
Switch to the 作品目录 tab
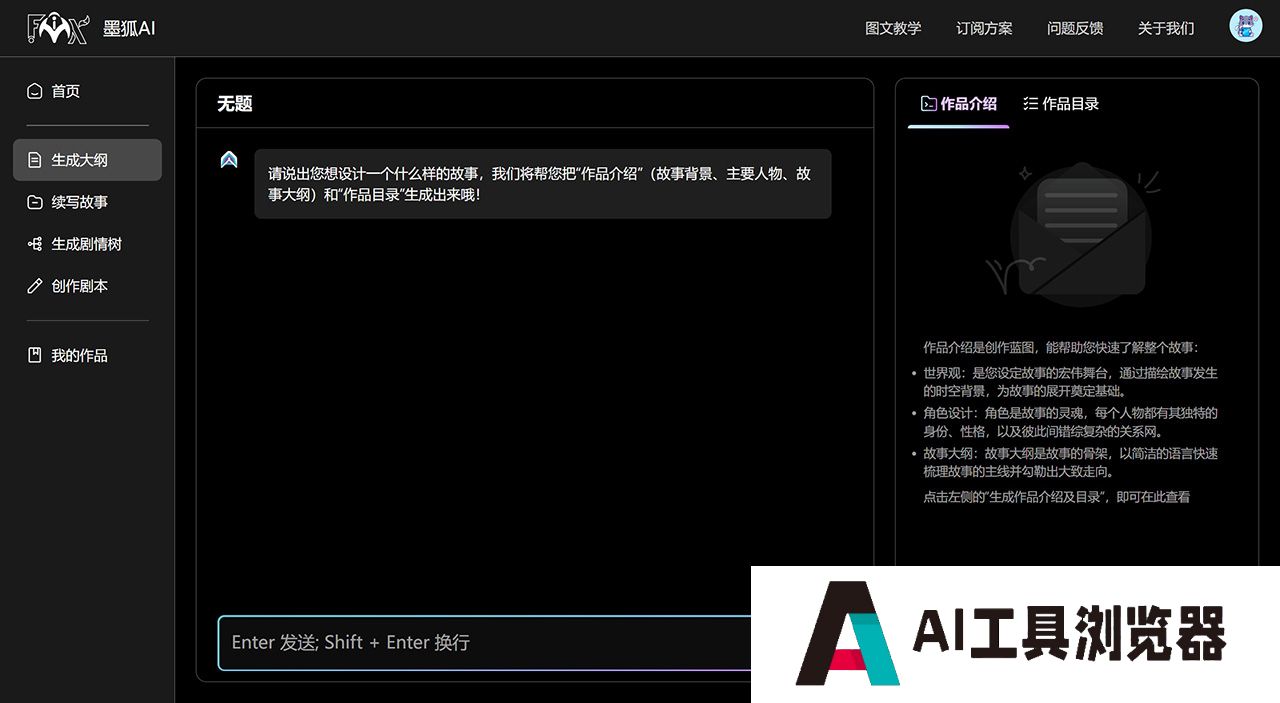[x=1061, y=104]
